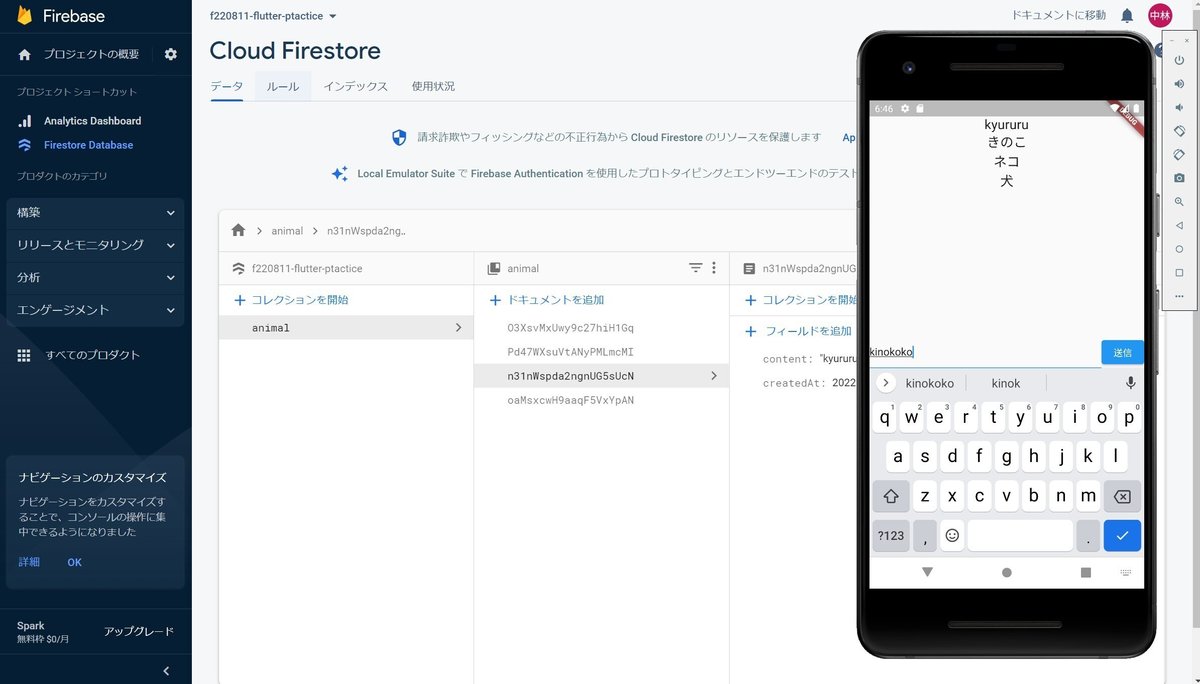Click ドキュメントを追加 in animal collection
1200x684 pixels.
(546, 300)
